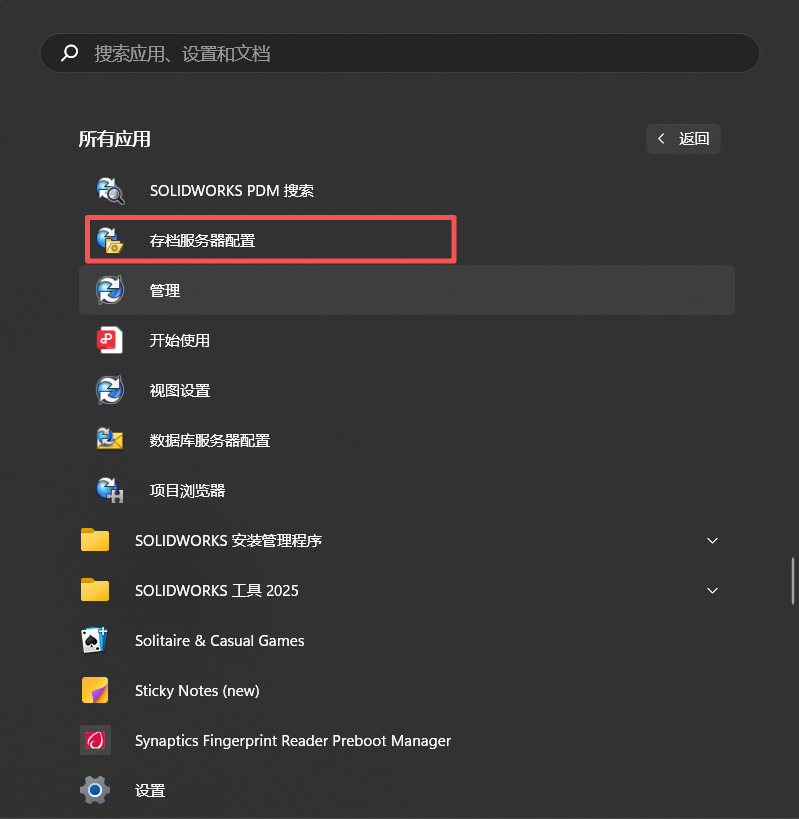Viewport: 799px width, 819px height.
Task: Click the SOLIDWORKS 安装管理程序 folder icon
Action: tap(95, 540)
